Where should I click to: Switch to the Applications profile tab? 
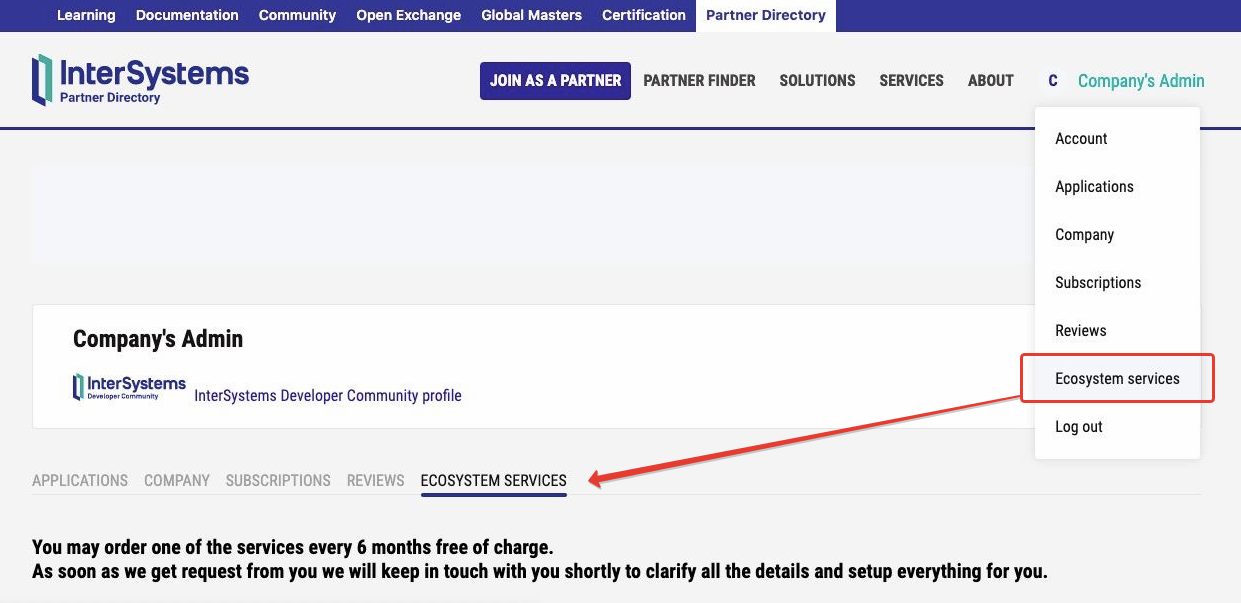coord(80,481)
